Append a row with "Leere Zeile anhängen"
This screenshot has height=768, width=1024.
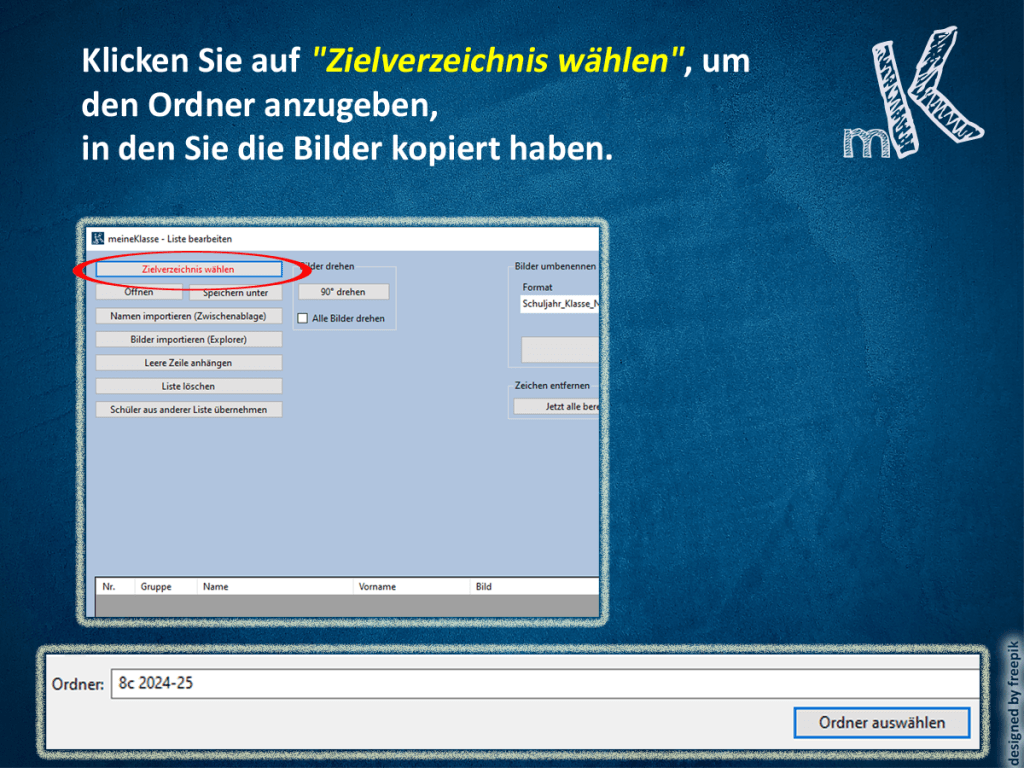click(189, 363)
